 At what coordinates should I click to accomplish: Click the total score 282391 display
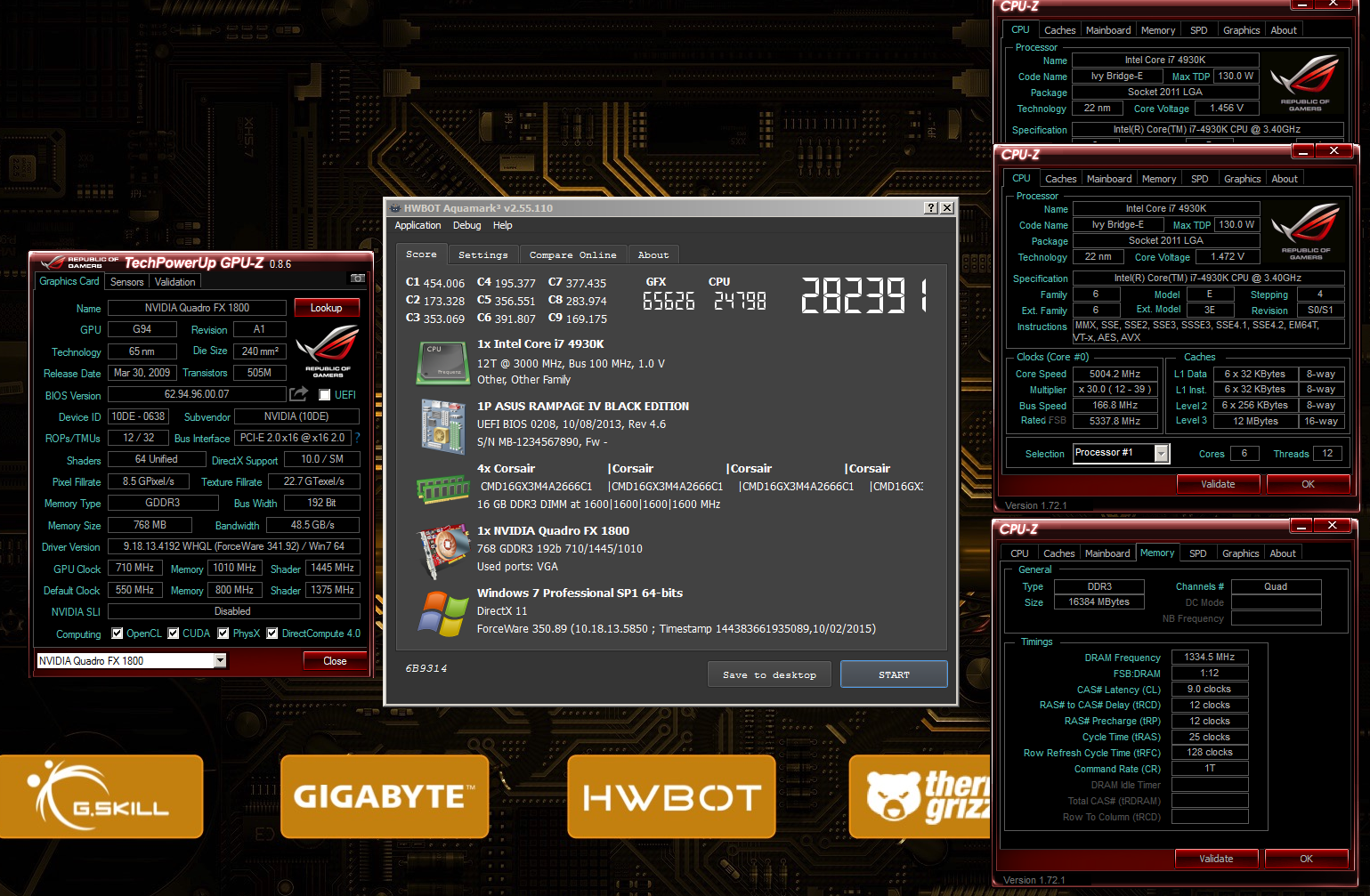tap(863, 295)
